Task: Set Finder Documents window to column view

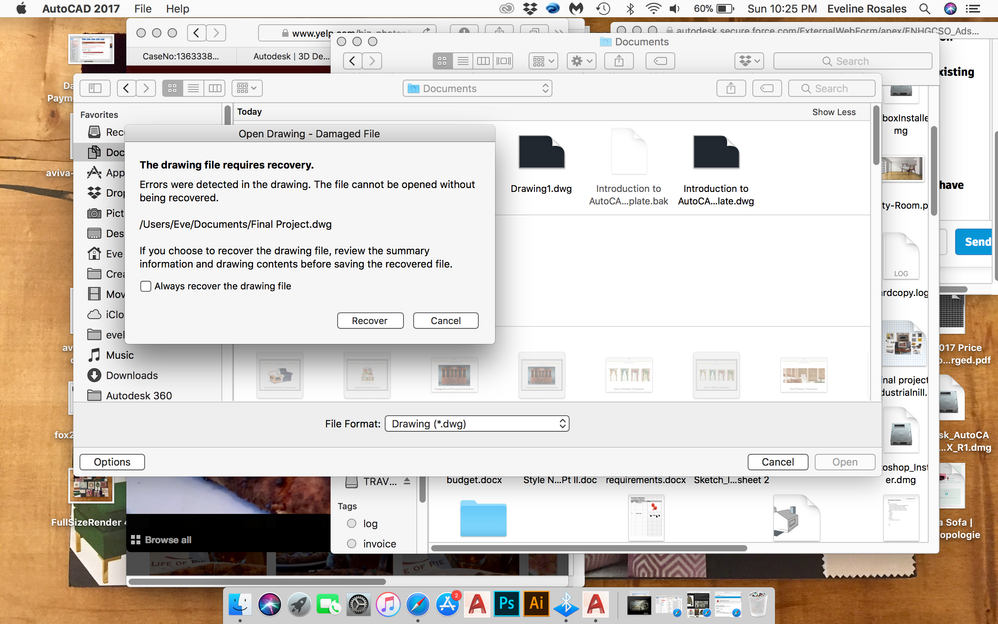Action: (483, 61)
